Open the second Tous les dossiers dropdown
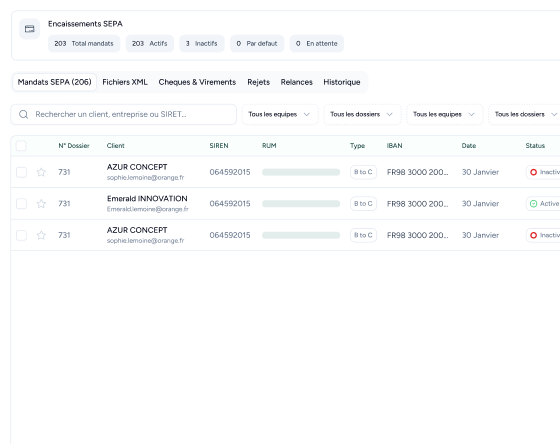 [524, 114]
